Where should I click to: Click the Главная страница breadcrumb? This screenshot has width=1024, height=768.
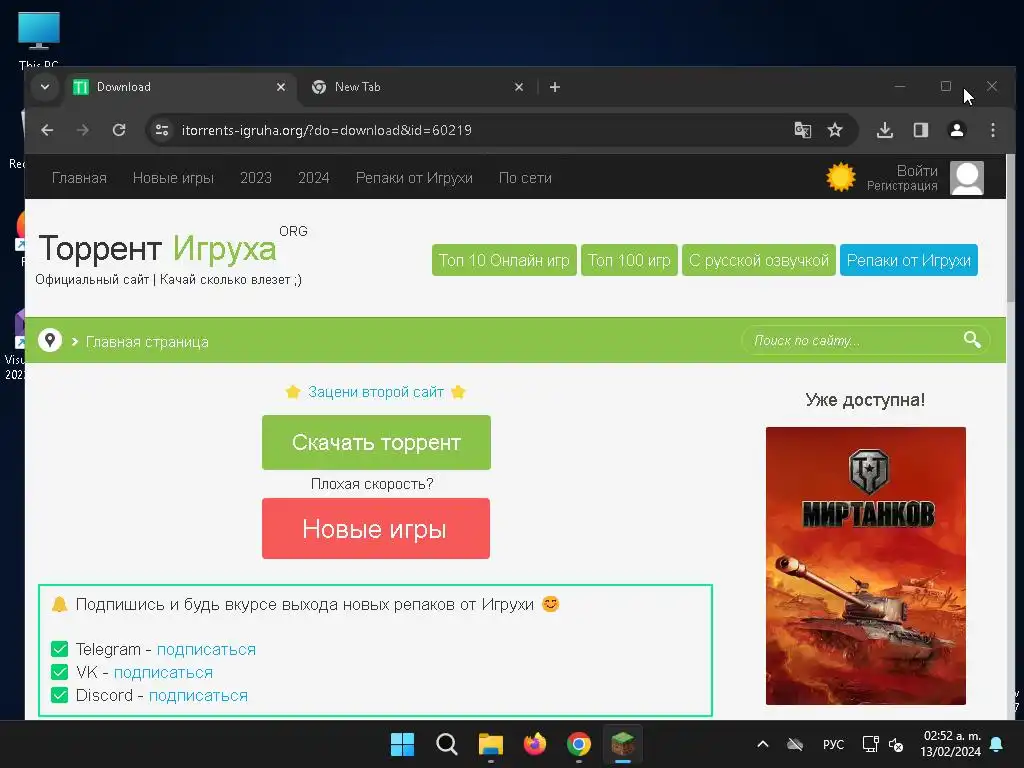(x=147, y=342)
